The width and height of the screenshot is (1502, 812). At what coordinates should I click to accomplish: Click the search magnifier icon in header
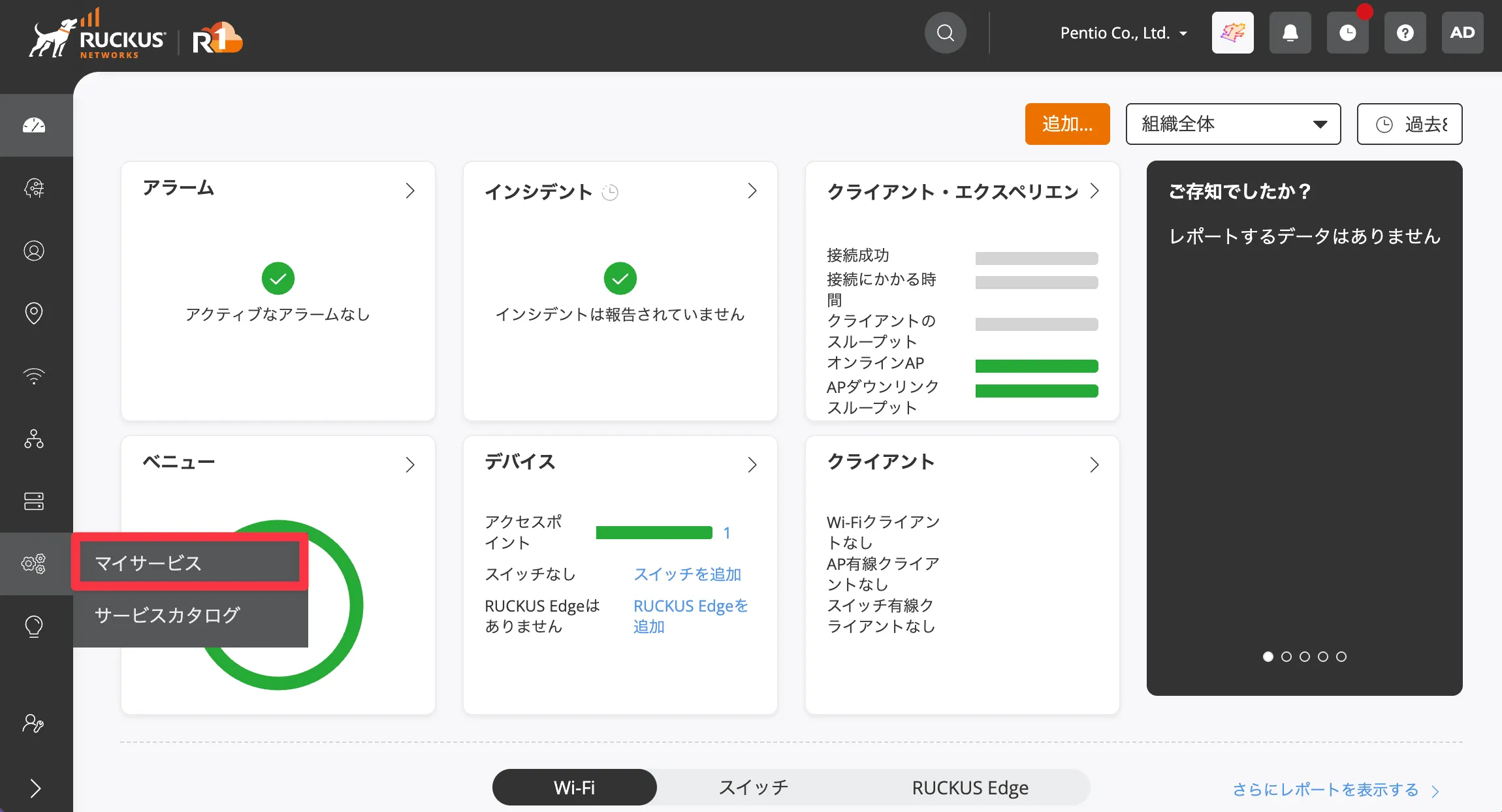pyautogui.click(x=945, y=33)
